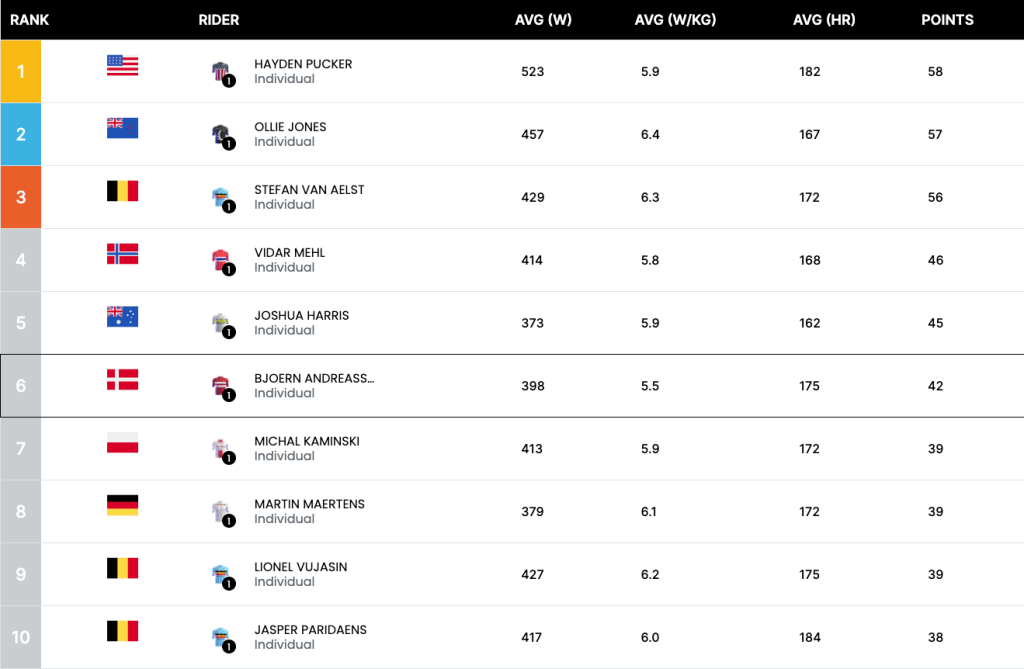Click the Poland flag next to Michal Kaminski
Viewport: 1024px width, 669px height.
coord(122,442)
